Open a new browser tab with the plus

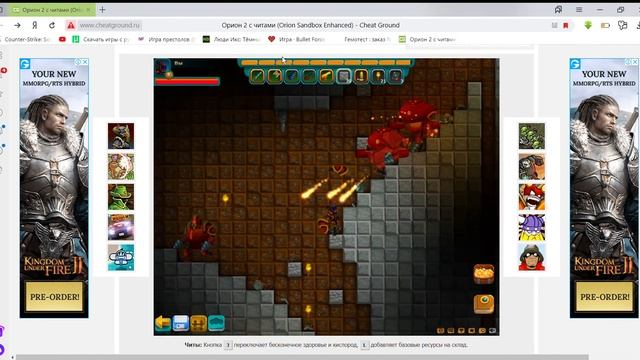tap(102, 9)
